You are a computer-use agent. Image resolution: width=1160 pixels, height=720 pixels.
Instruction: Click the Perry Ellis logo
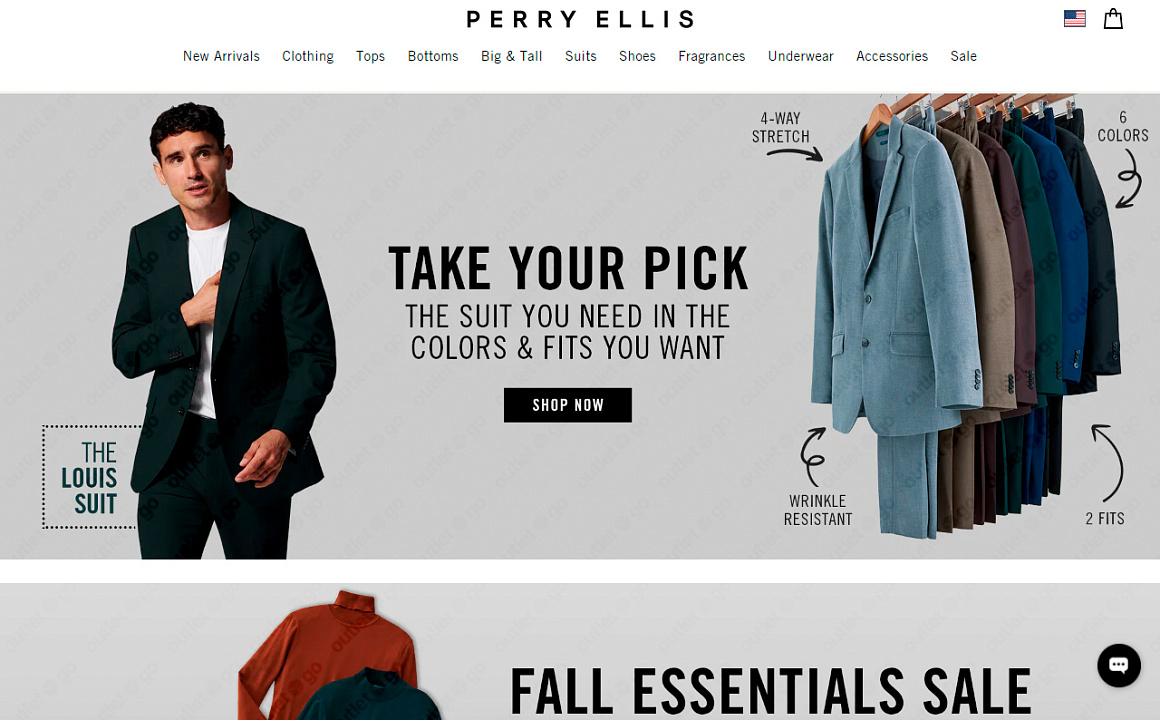[x=580, y=18]
